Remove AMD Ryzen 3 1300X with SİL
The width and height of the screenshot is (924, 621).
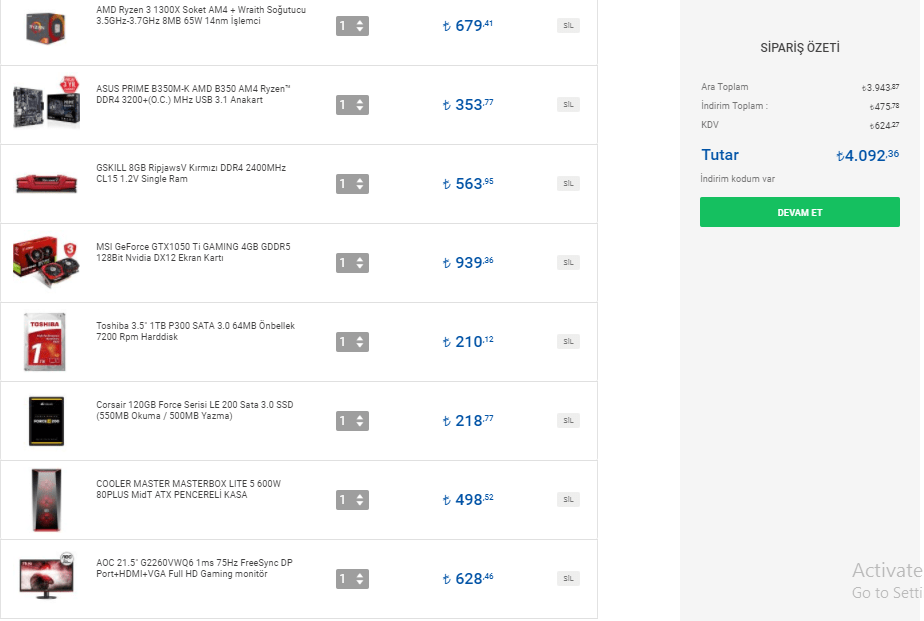568,25
